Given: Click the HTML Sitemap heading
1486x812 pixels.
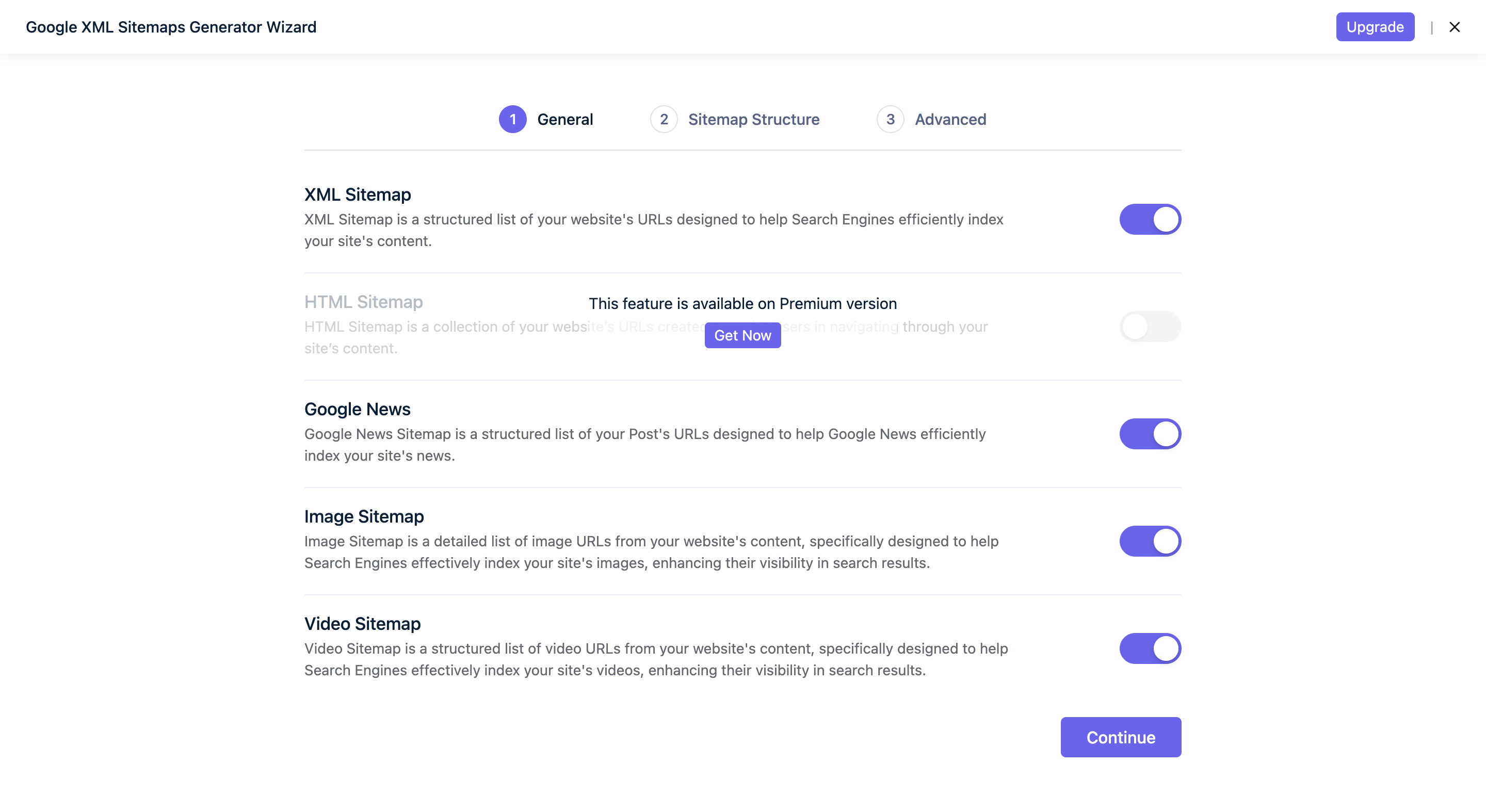Looking at the screenshot, I should 363,302.
